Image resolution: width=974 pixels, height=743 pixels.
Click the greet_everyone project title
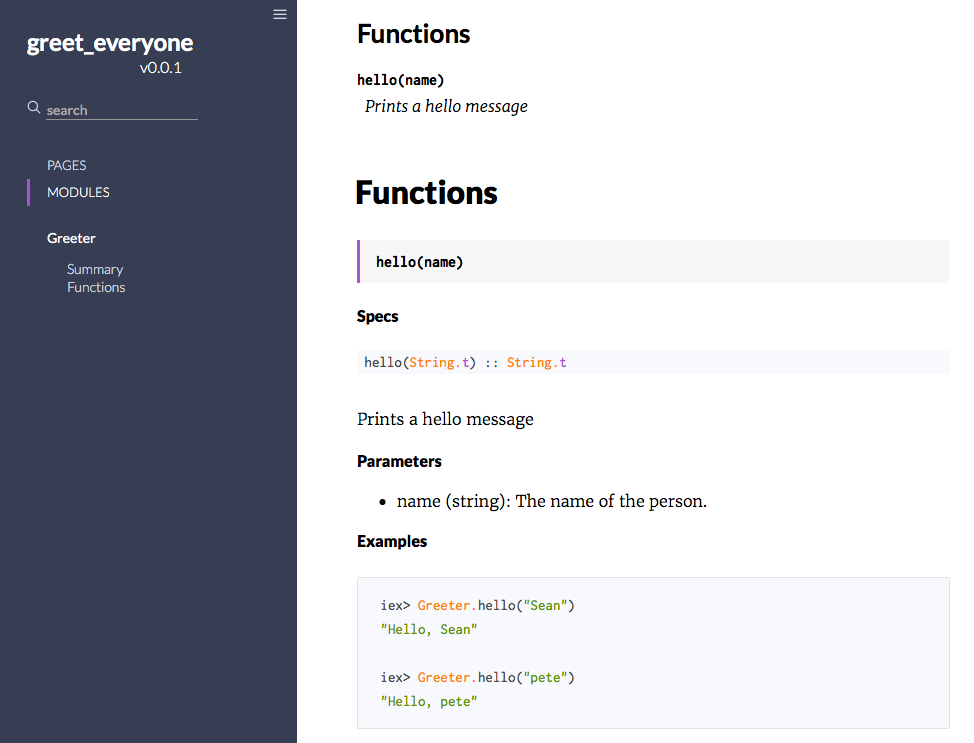point(110,43)
